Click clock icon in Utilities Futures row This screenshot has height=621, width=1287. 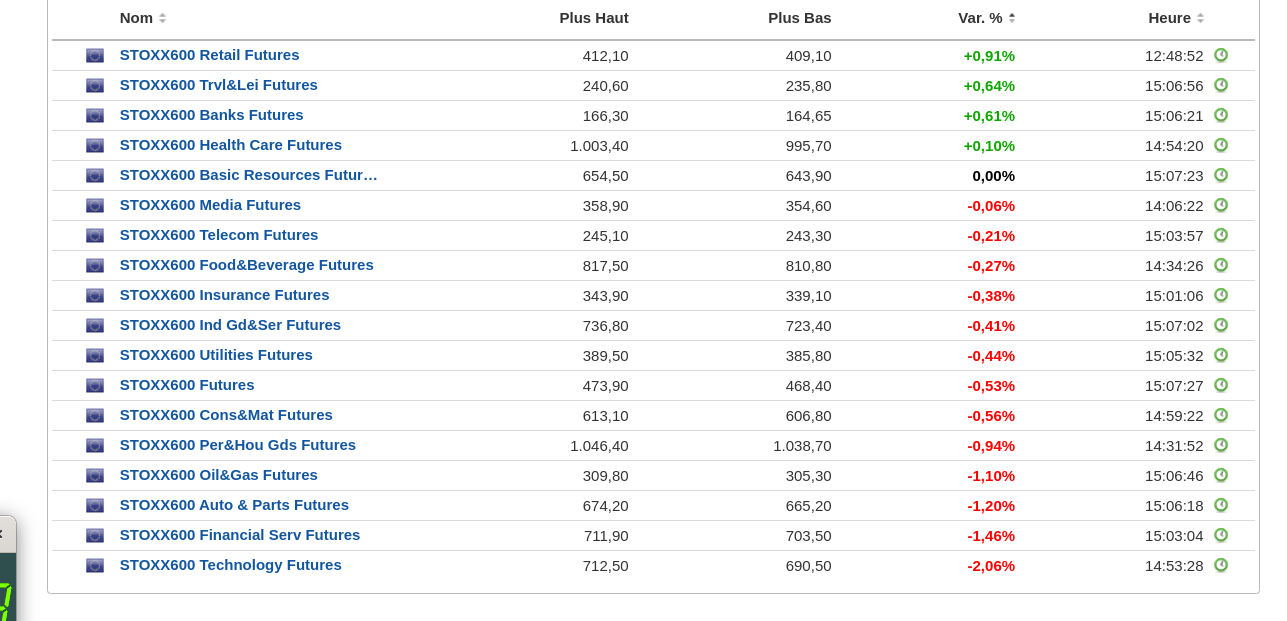(1221, 355)
